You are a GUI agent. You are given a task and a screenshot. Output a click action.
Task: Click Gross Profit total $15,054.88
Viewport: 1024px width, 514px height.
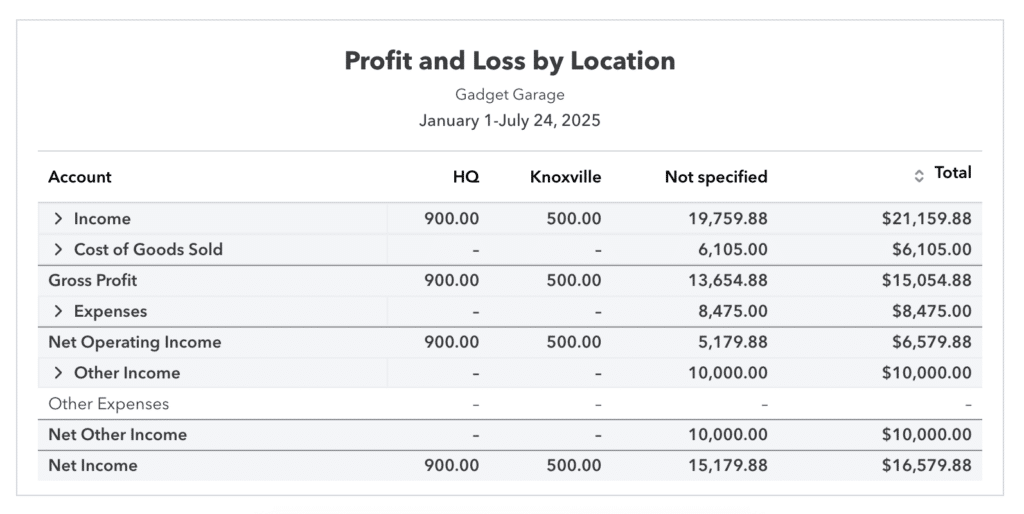click(x=927, y=280)
